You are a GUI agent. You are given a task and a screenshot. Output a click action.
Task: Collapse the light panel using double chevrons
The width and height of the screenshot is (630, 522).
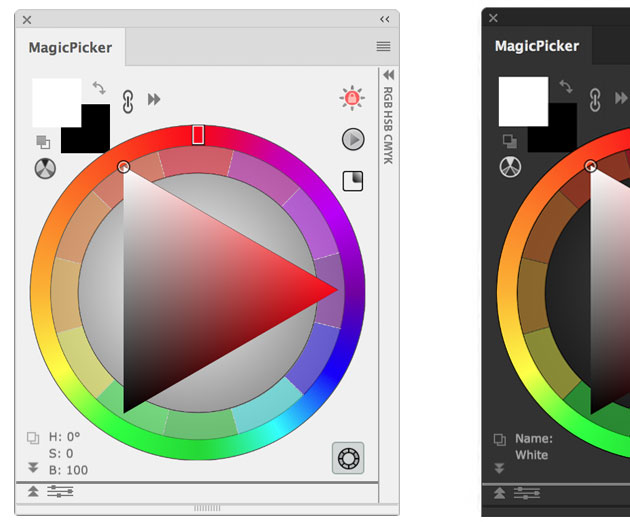tap(385, 19)
